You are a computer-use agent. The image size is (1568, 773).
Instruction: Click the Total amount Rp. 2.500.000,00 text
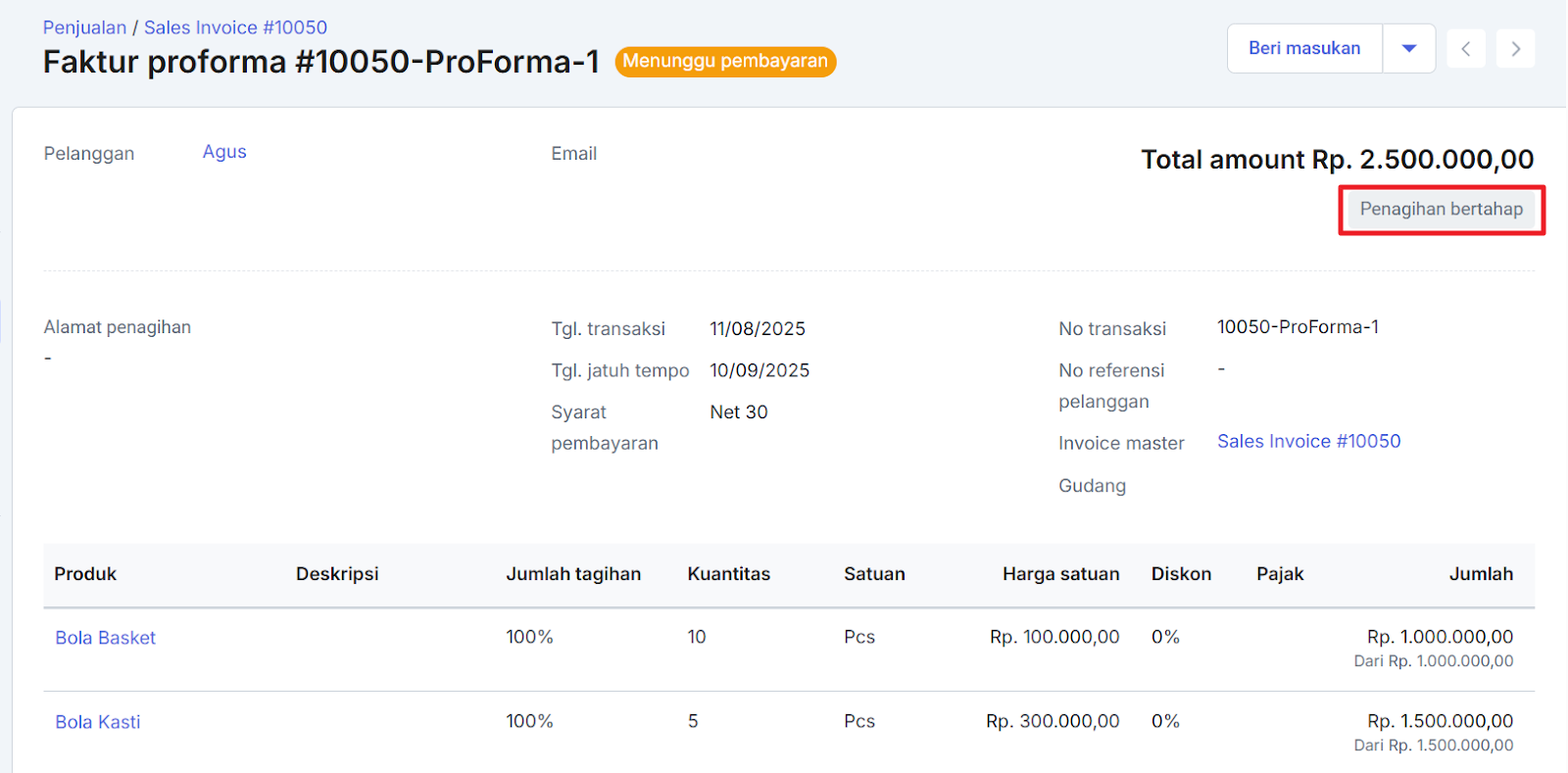click(1337, 160)
